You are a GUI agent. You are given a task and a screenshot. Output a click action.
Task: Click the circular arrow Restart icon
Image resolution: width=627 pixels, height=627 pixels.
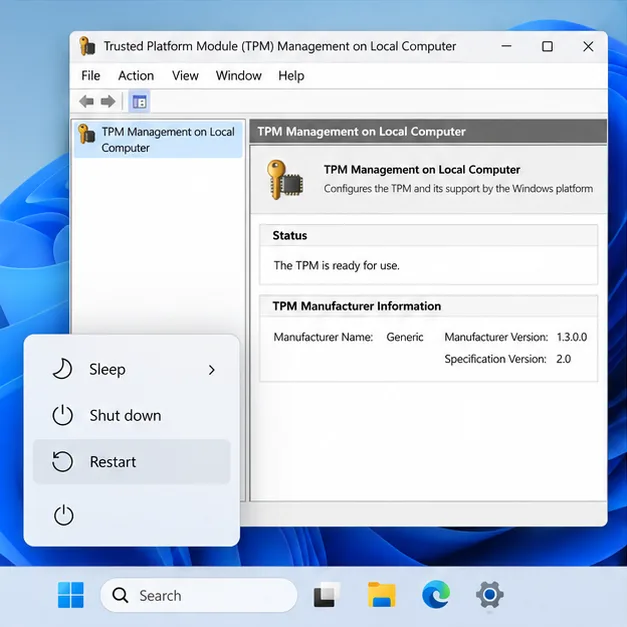[x=63, y=461]
